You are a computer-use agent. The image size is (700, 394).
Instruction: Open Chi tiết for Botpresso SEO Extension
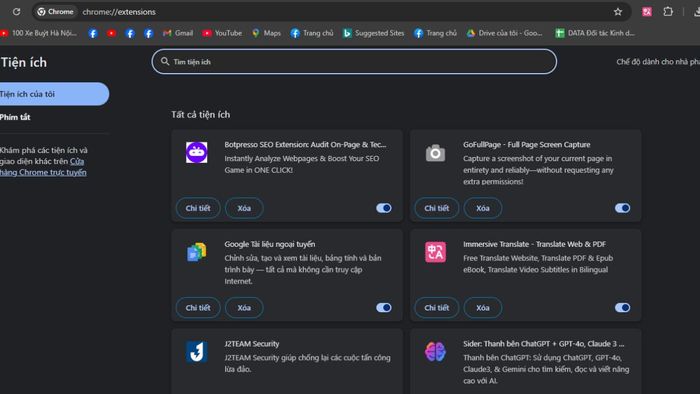[198, 208]
